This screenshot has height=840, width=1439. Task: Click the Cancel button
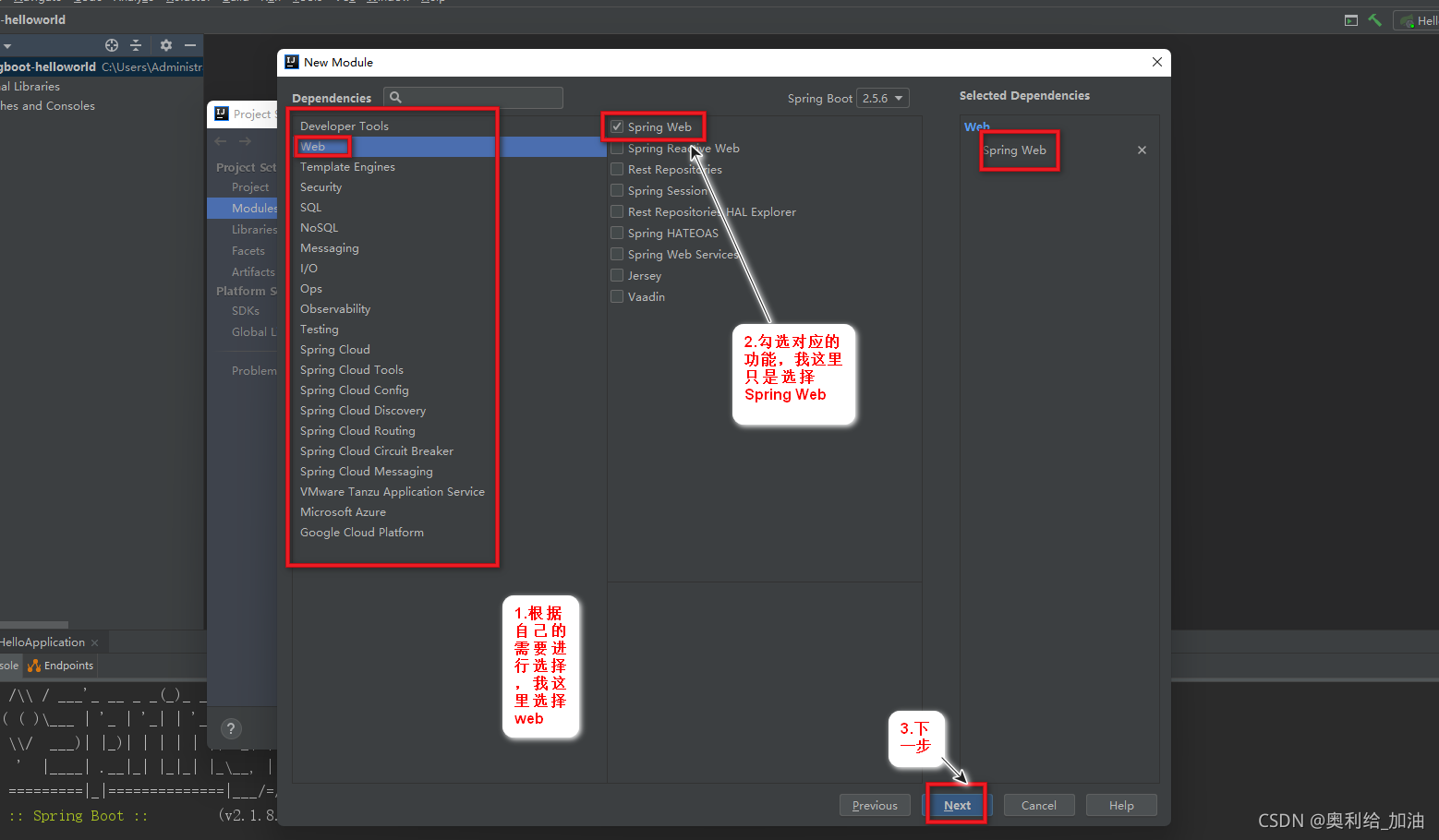tap(1039, 805)
